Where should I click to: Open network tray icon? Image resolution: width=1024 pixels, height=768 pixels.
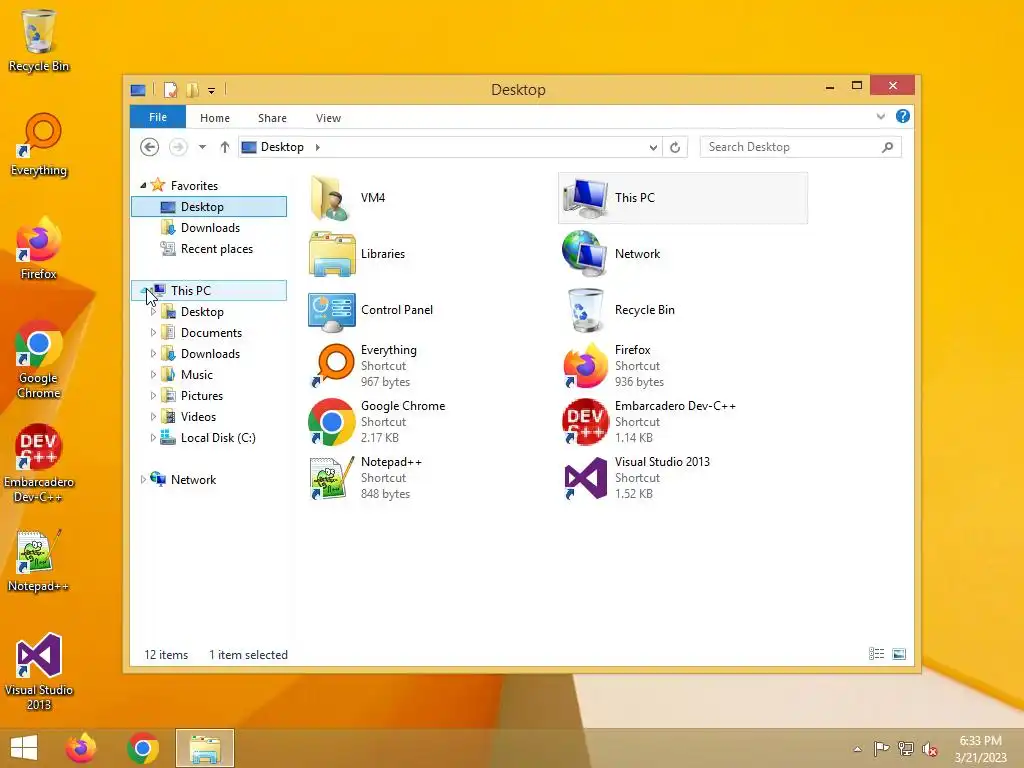tap(905, 748)
